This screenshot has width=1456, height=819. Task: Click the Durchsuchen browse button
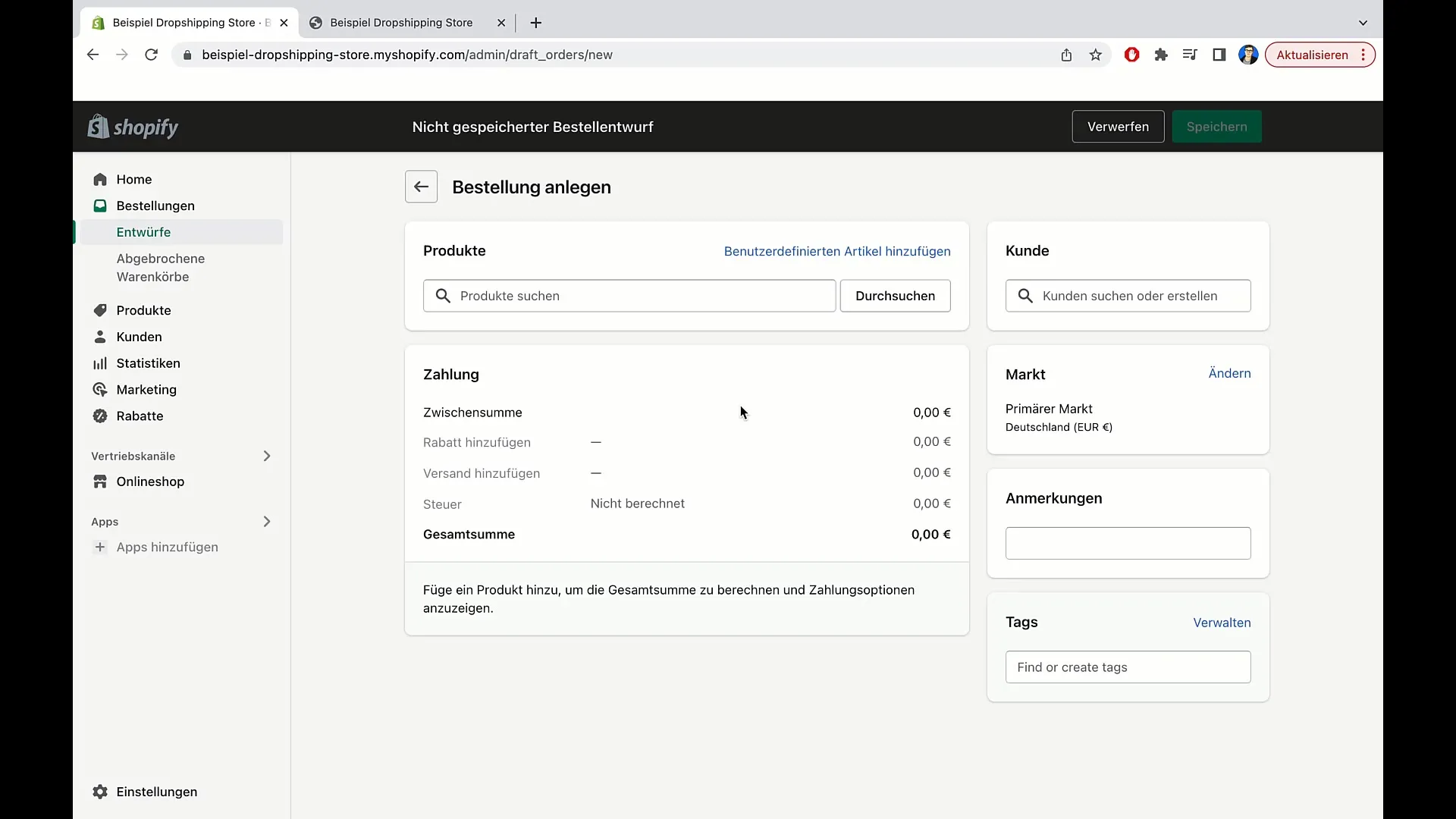click(895, 295)
